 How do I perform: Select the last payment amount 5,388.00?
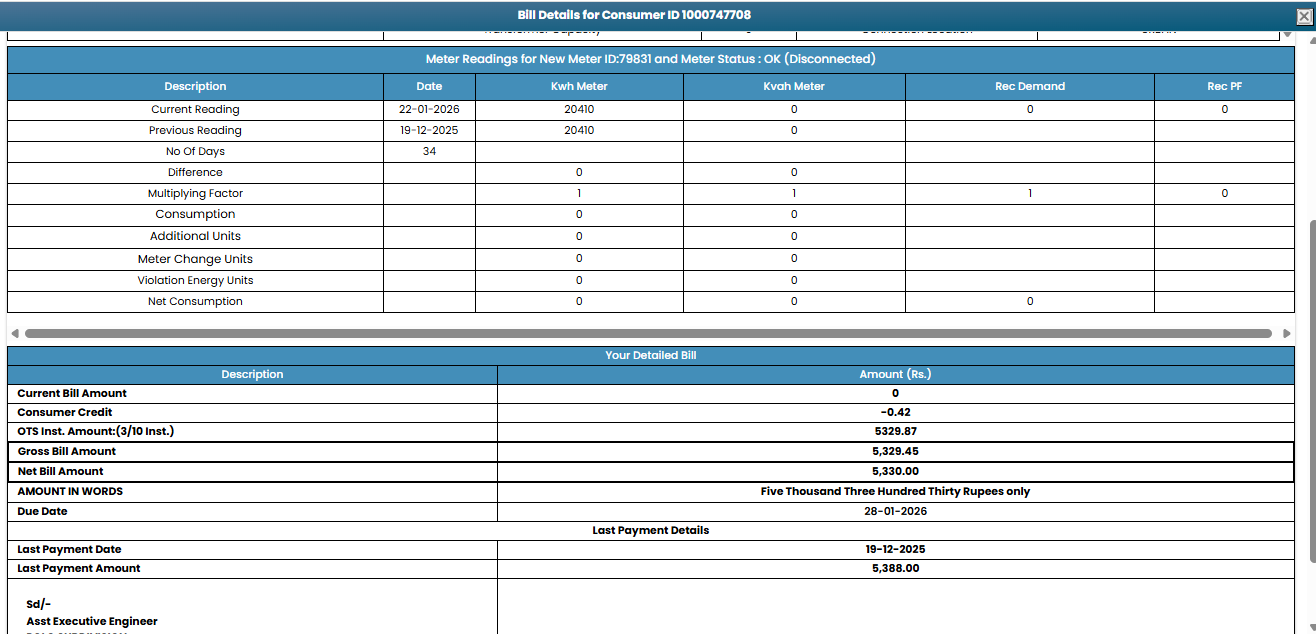pyautogui.click(x=895, y=568)
